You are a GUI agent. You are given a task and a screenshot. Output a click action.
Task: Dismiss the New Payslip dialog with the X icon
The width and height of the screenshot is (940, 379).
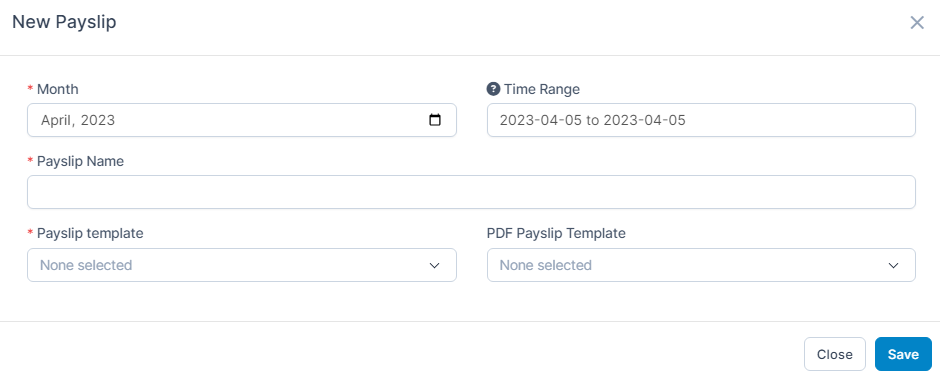coord(917,23)
